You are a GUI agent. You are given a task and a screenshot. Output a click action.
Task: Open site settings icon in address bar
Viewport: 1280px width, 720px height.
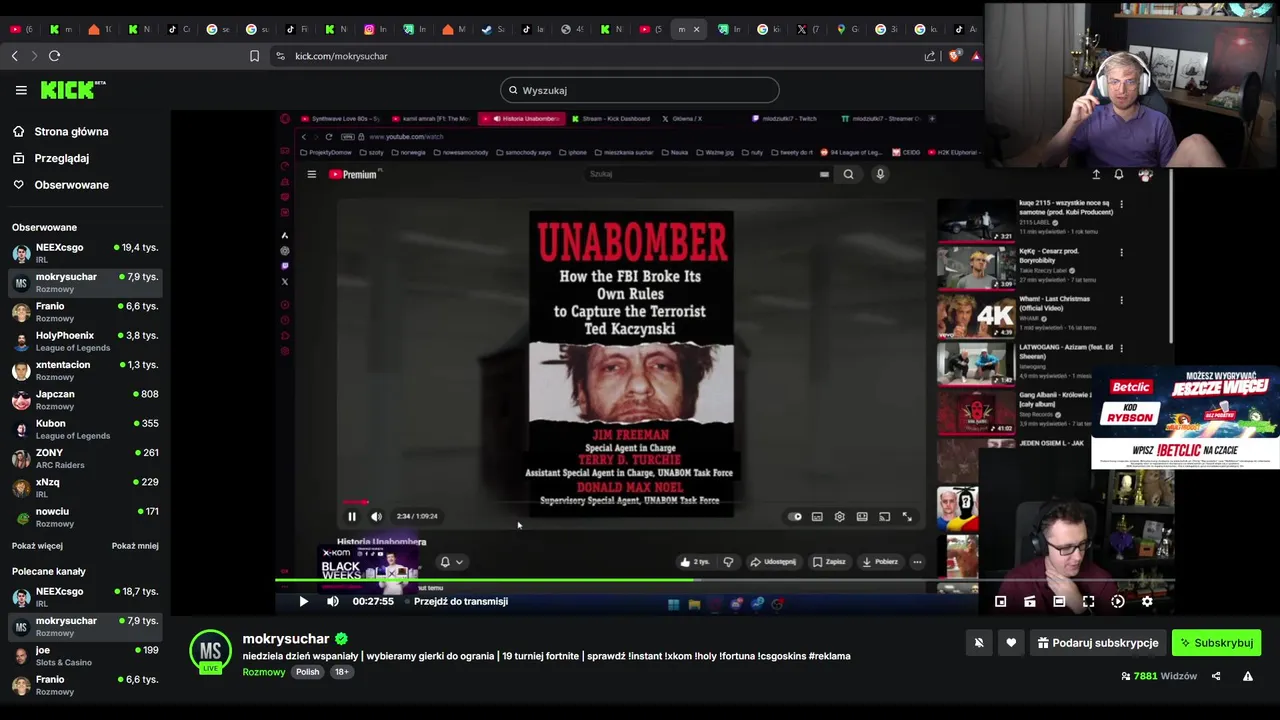[280, 56]
